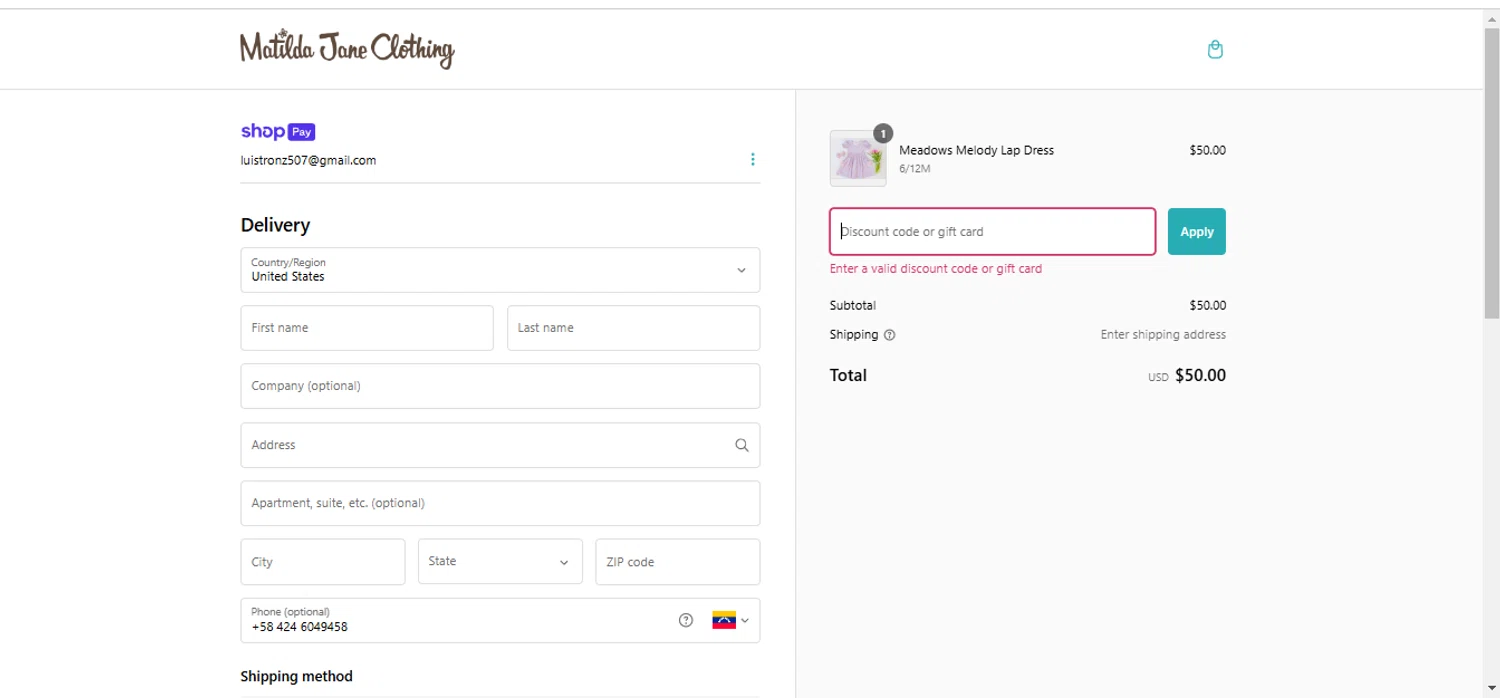This screenshot has width=1500, height=698.
Task: Focus the Last name field
Action: [633, 328]
